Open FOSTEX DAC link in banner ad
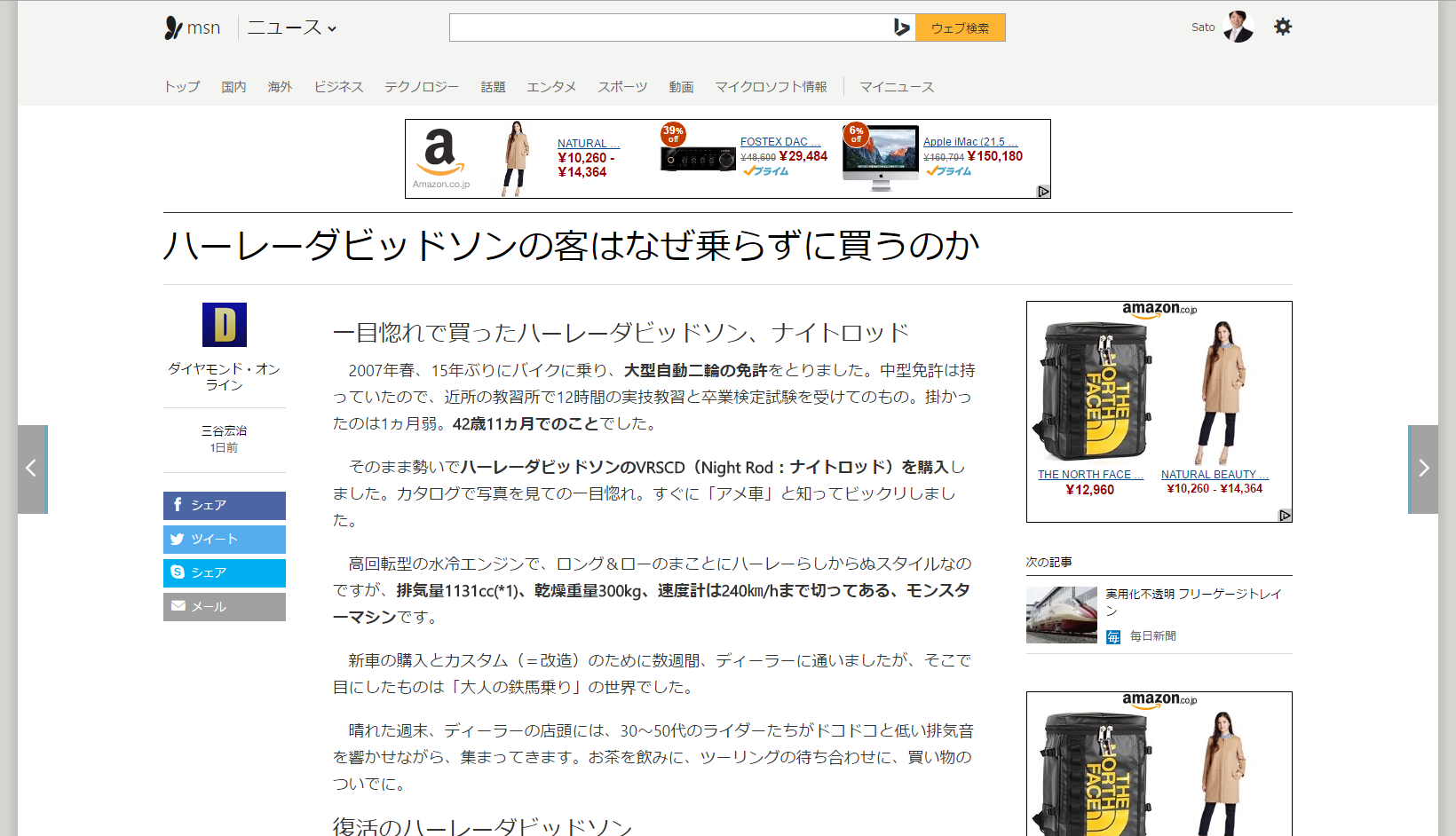This screenshot has height=836, width=1456. click(x=780, y=141)
